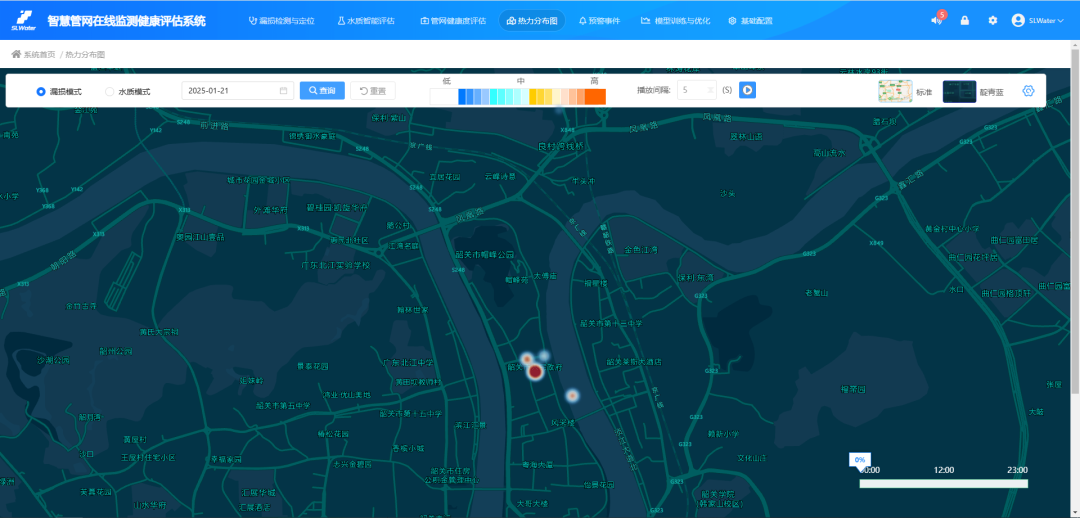This screenshot has height=518, width=1080.
Task: Open 漏损检测与定位 menu
Action: (x=281, y=21)
